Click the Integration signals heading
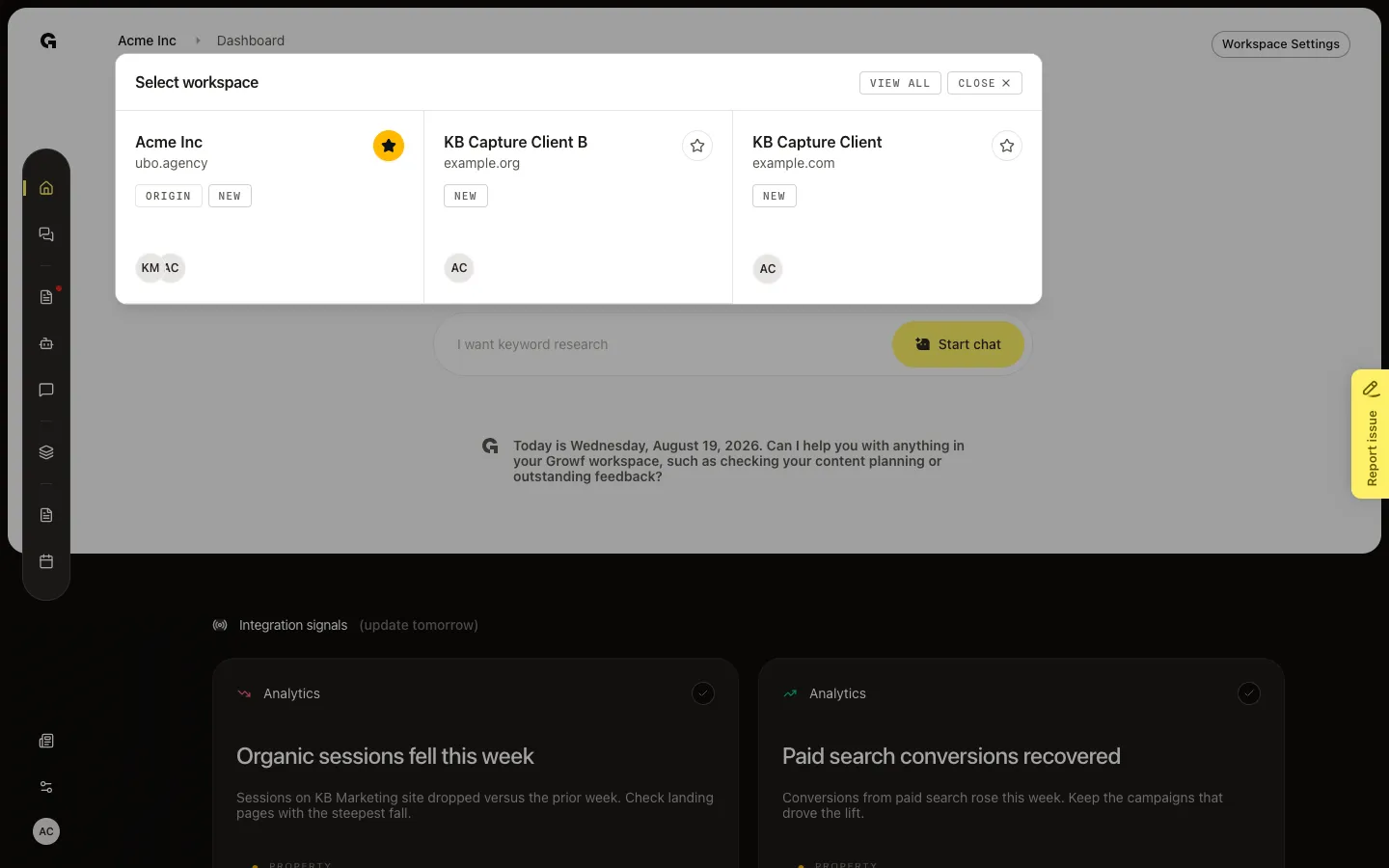This screenshot has width=1389, height=868. (x=293, y=625)
